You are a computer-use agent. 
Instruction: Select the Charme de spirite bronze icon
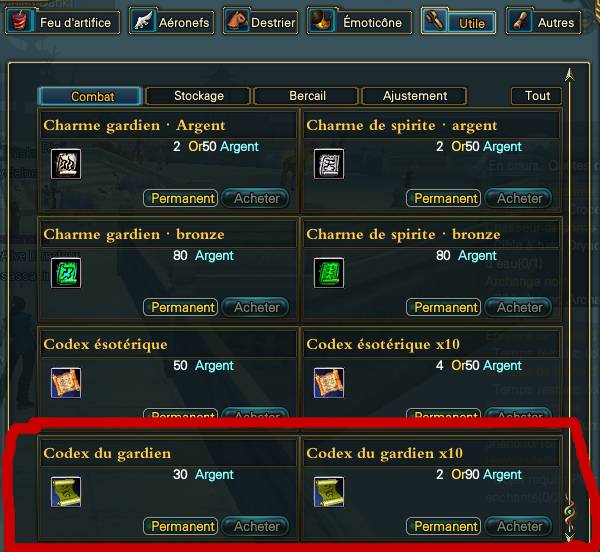329,273
